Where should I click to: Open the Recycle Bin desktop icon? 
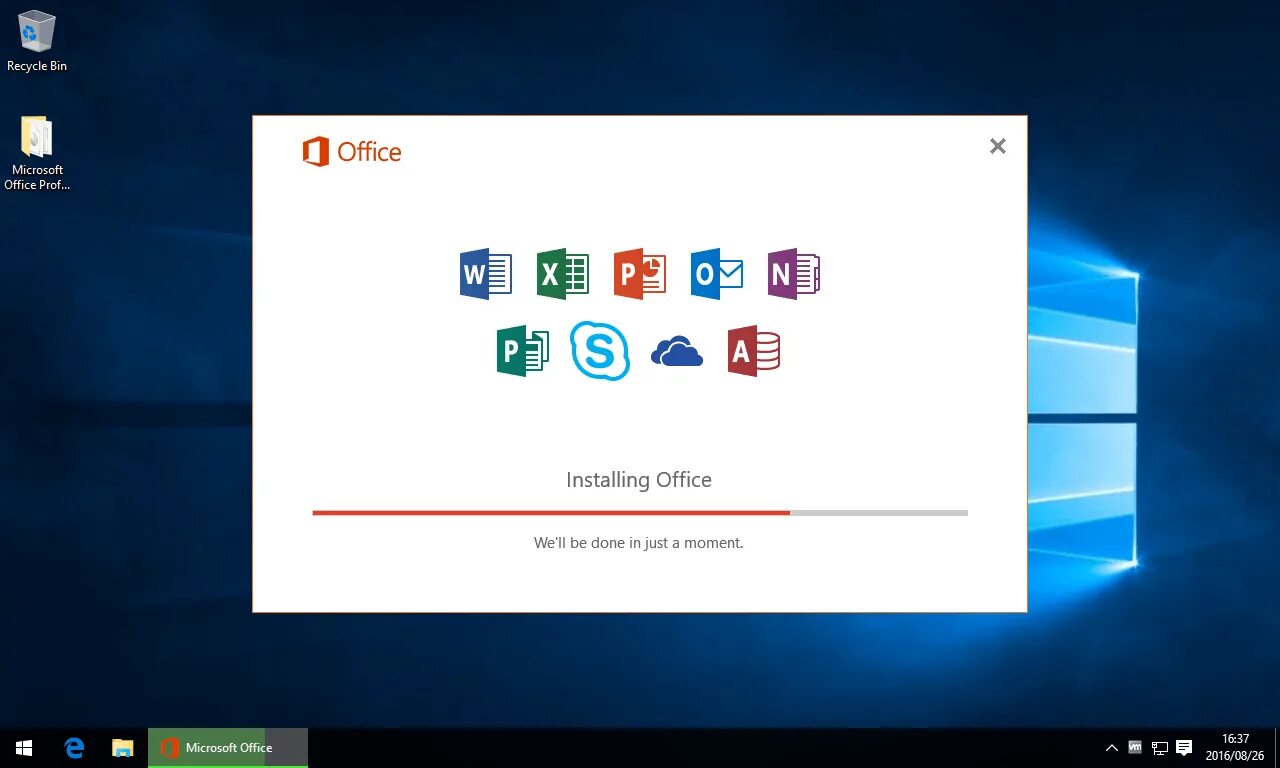pyautogui.click(x=37, y=42)
